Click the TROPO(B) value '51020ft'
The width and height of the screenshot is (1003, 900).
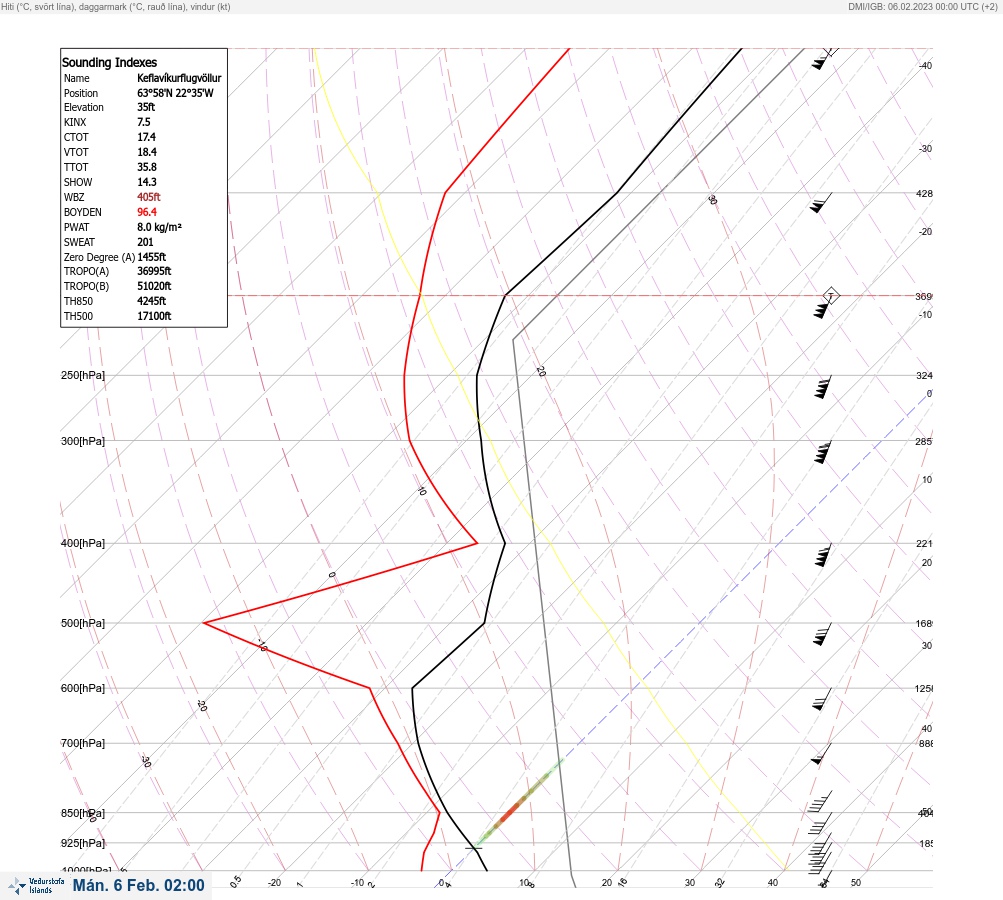coord(154,286)
